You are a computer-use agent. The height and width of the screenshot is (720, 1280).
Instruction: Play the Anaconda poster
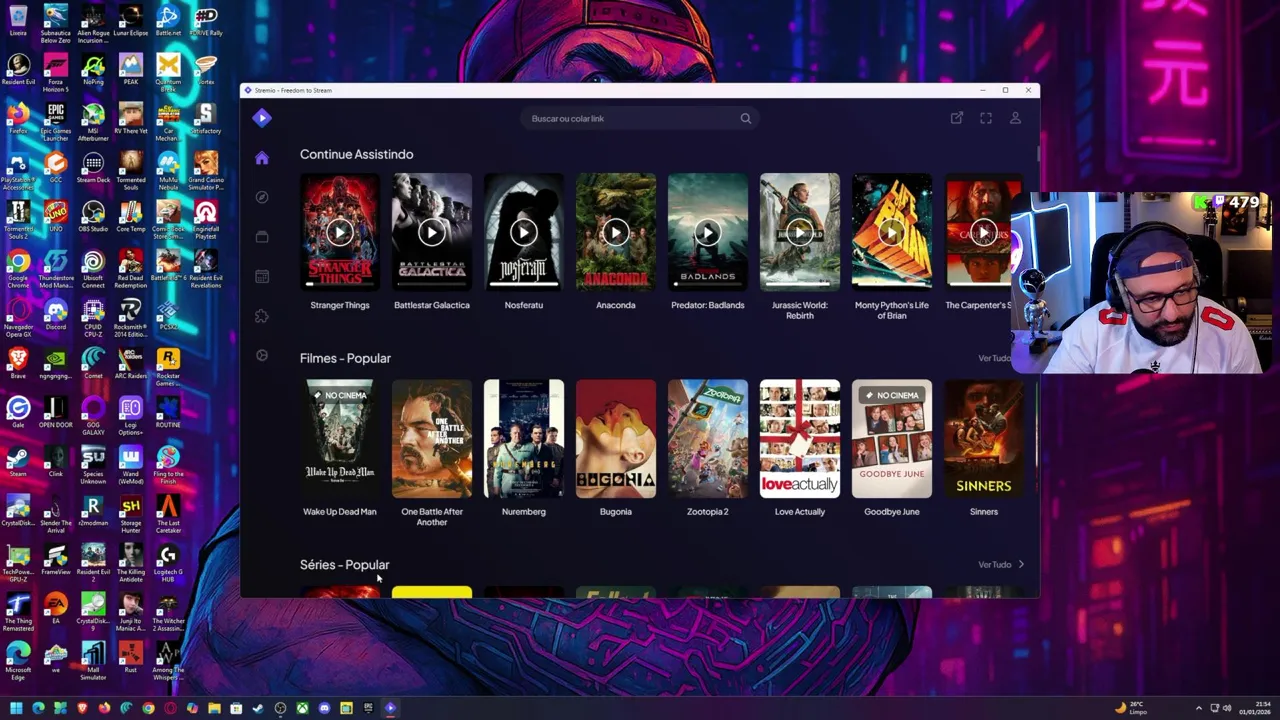click(x=616, y=232)
